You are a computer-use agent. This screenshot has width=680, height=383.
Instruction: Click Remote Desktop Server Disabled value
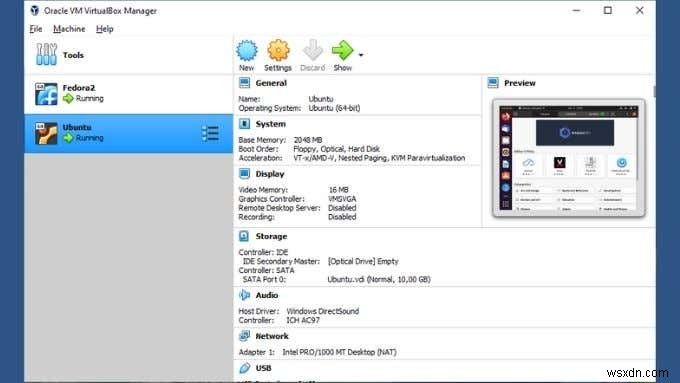tap(342, 208)
